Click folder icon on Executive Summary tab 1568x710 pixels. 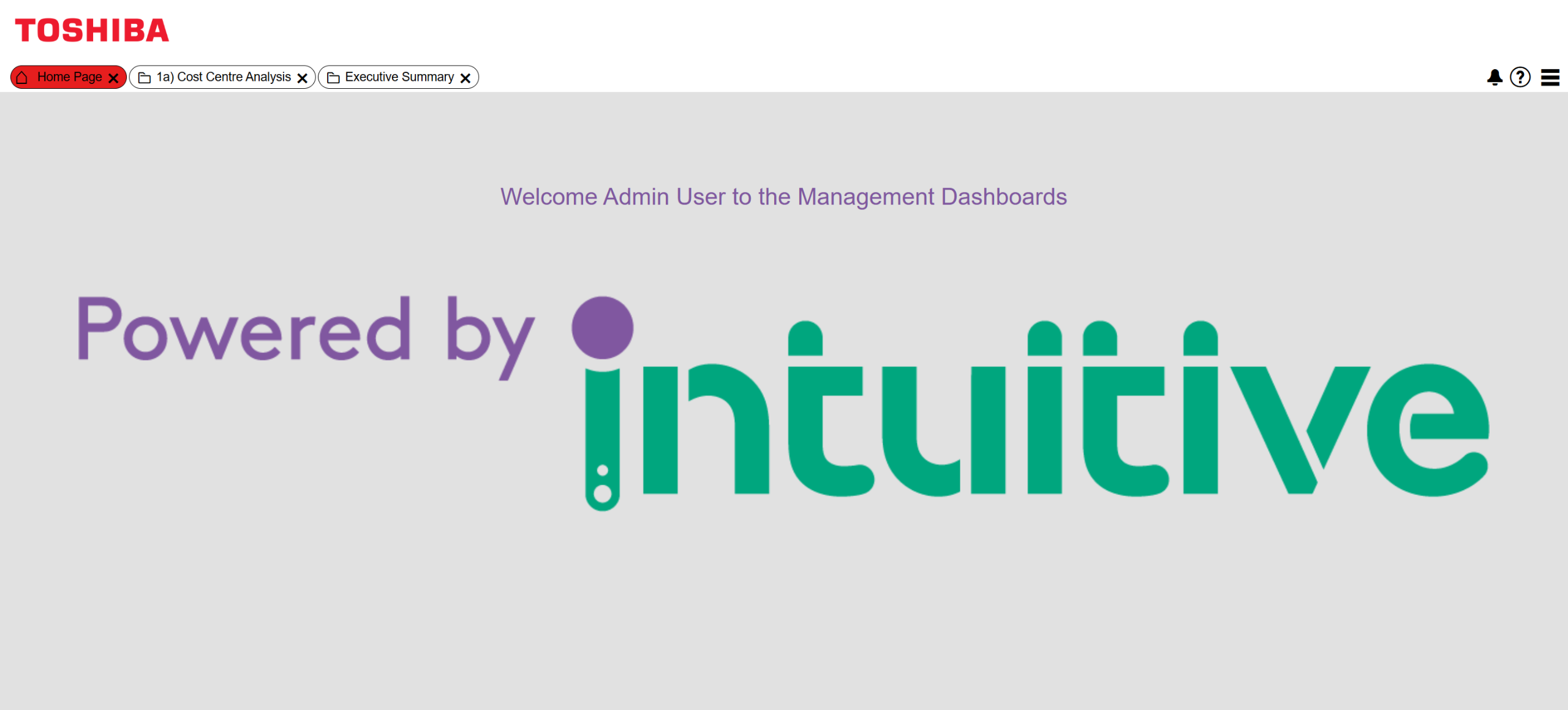333,77
